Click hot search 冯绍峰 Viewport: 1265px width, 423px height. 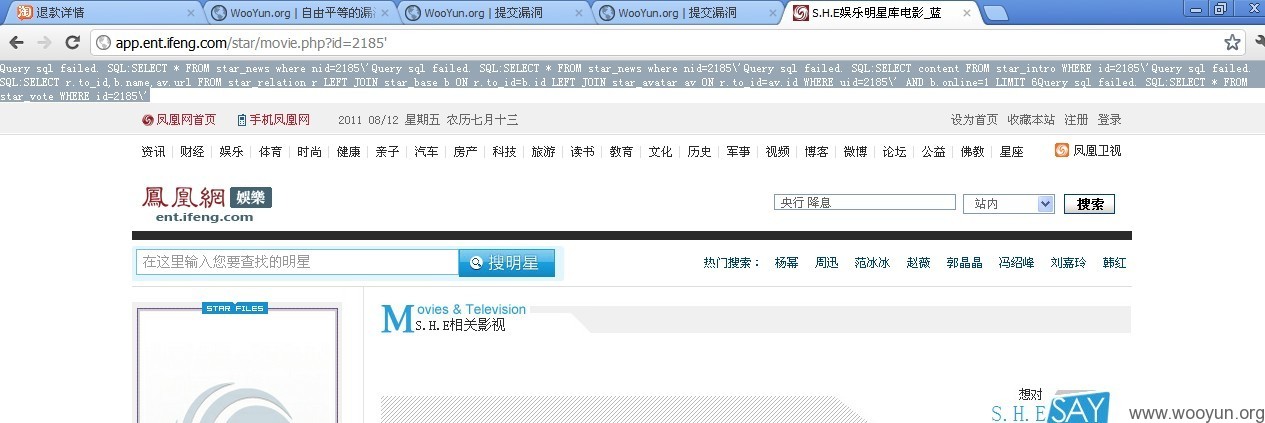(1016, 263)
